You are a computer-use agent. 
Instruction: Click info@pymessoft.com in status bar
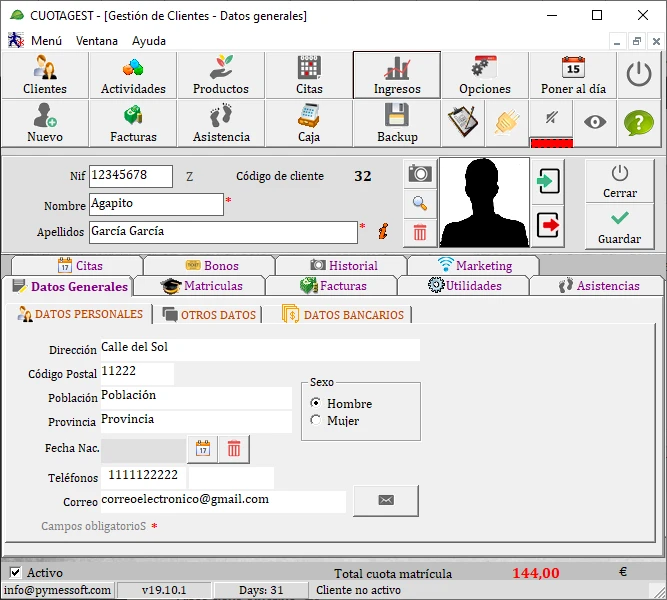click(x=57, y=590)
